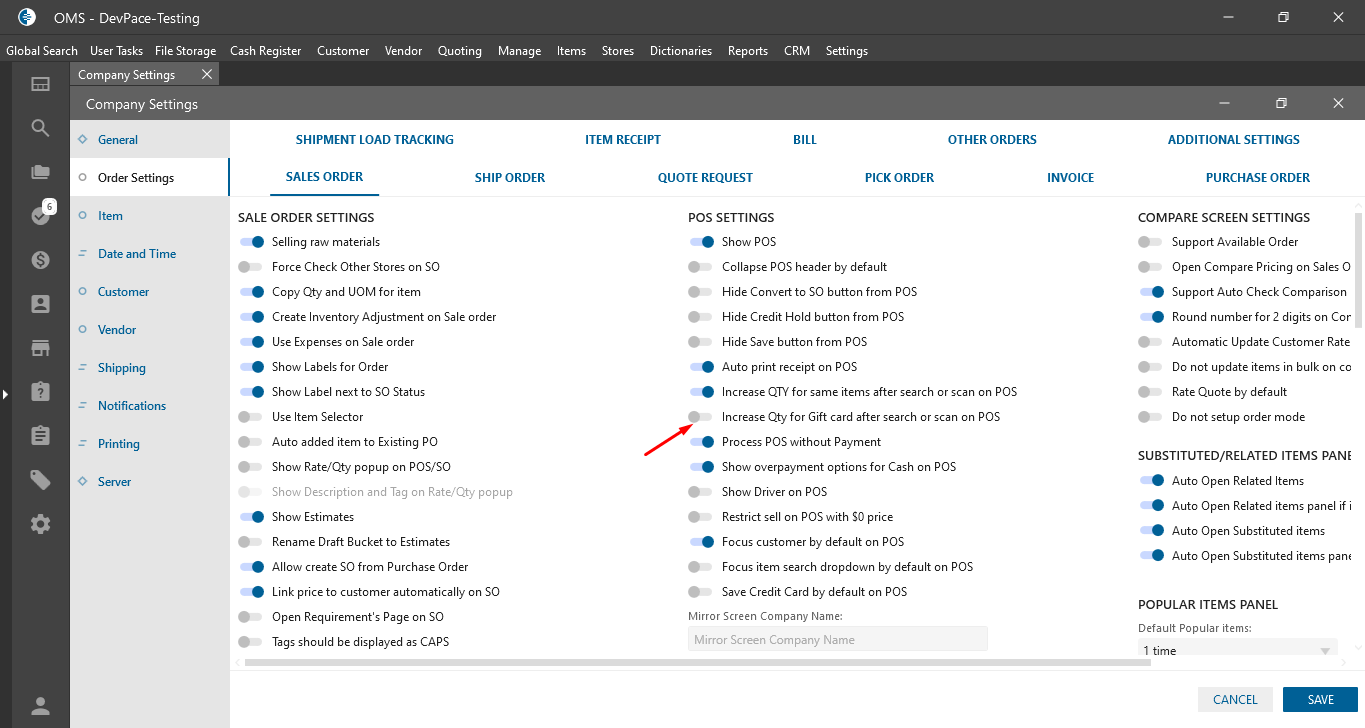Expand the collapsed left sidebar arrow
Screen dimensions: 1365x728
click(5, 394)
